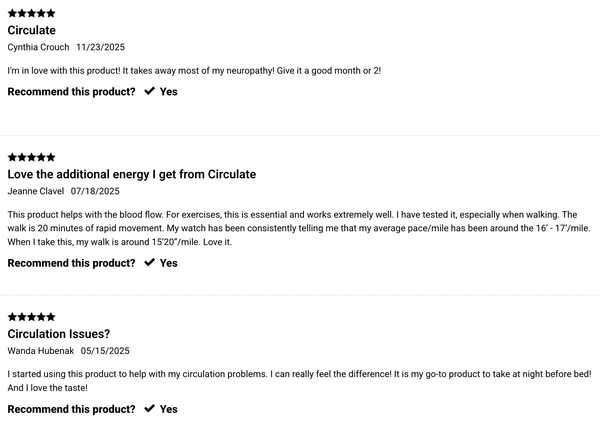This screenshot has height=430, width=600.
Task: Click reviewer name Cynthia Crouch
Action: (38, 47)
